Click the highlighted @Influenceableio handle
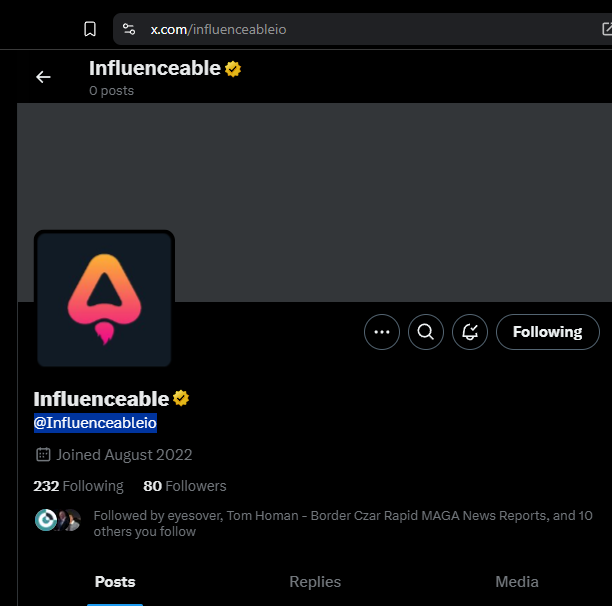The image size is (612, 606). 95,423
